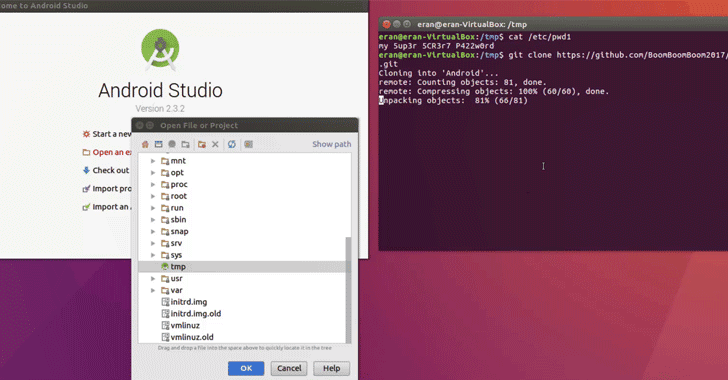Toggle show hidden files icon

[248, 144]
